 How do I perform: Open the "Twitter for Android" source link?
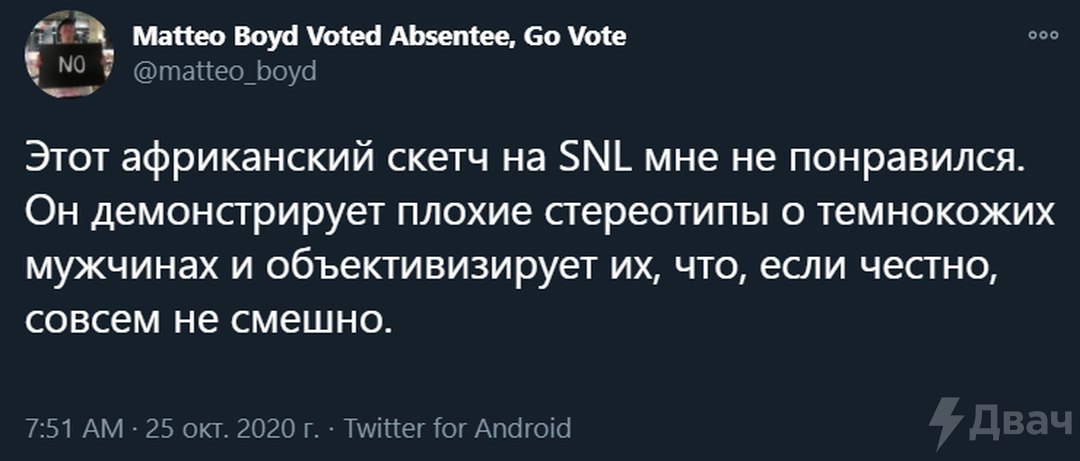pos(457,429)
